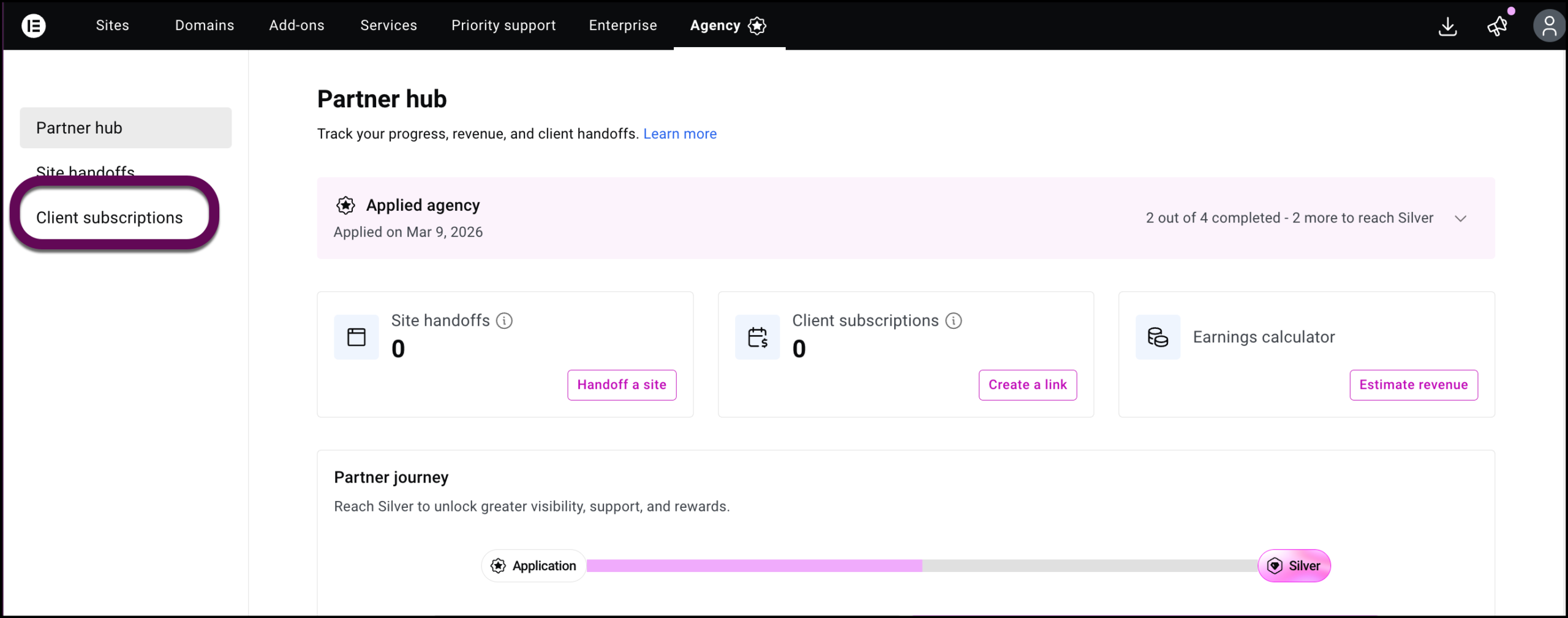Click the Elementor logo icon

[x=34, y=26]
